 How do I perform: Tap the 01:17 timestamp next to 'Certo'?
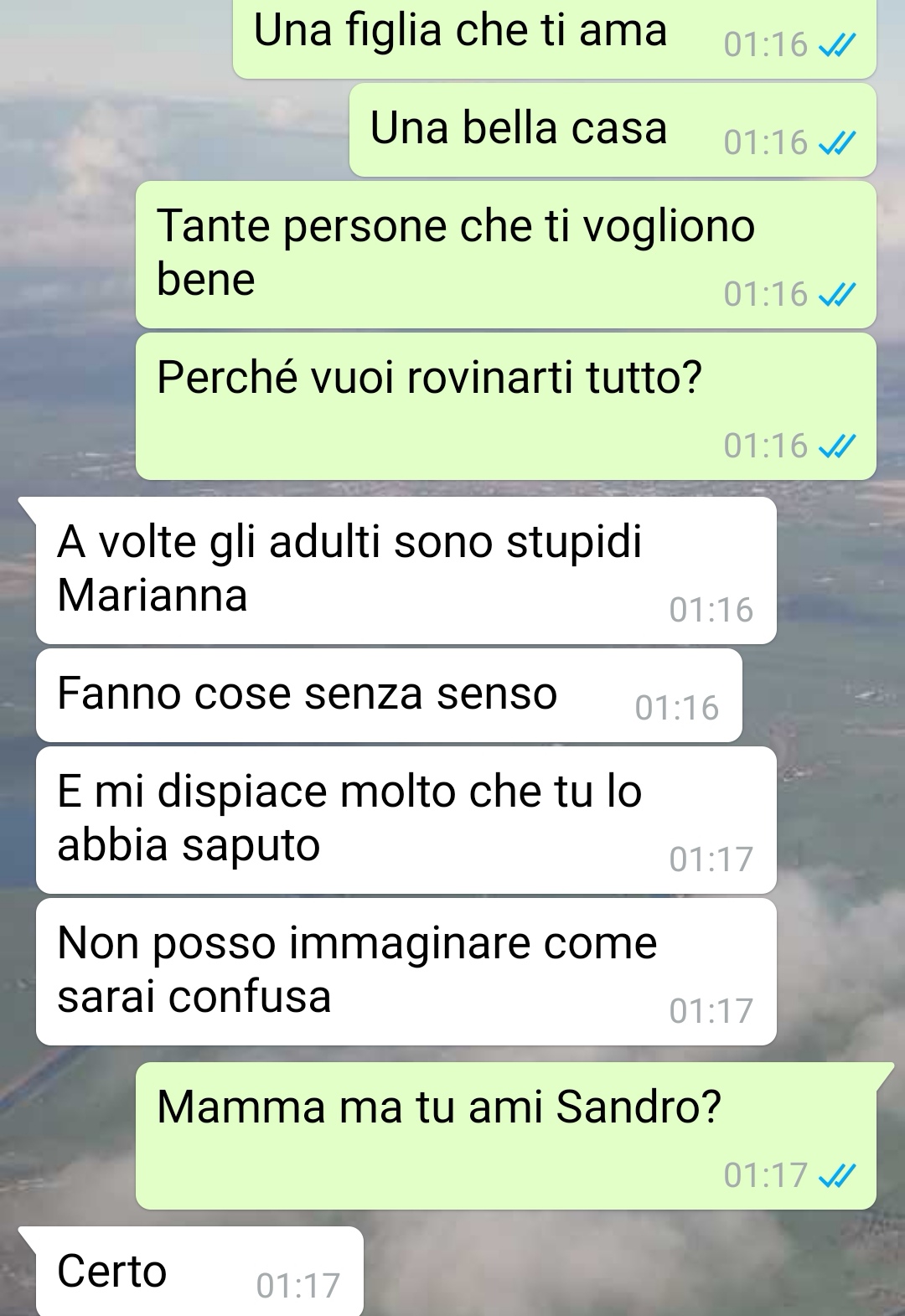coord(298,1286)
